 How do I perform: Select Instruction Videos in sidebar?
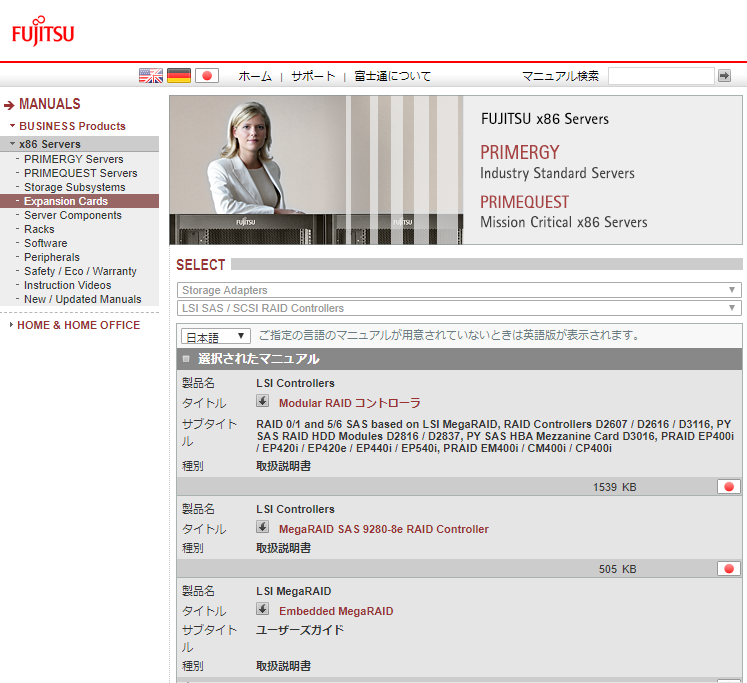[68, 285]
